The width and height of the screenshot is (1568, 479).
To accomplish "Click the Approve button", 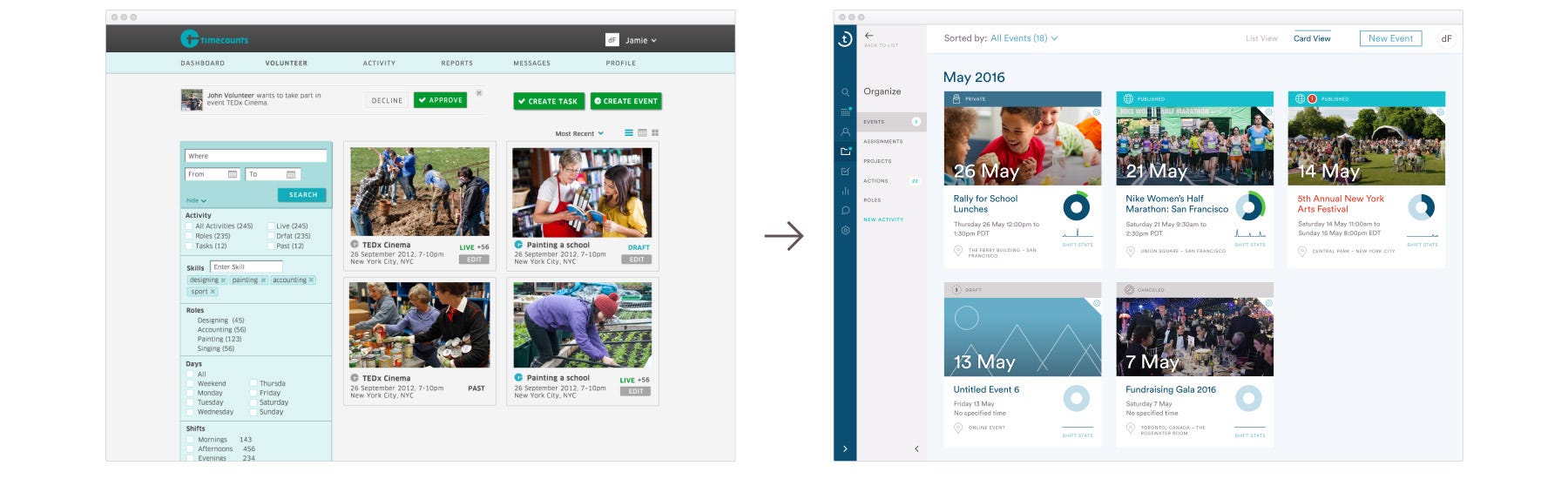I will (440, 100).
